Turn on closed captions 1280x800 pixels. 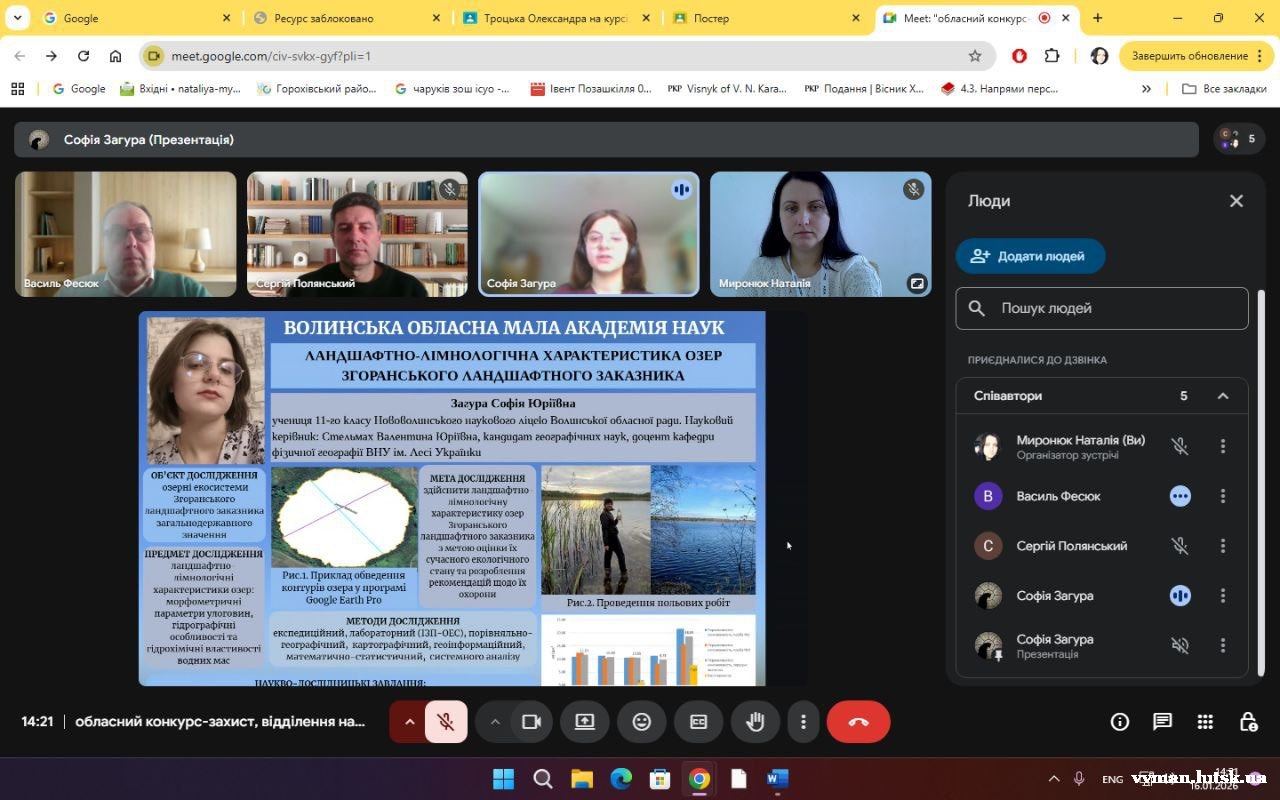pos(699,722)
